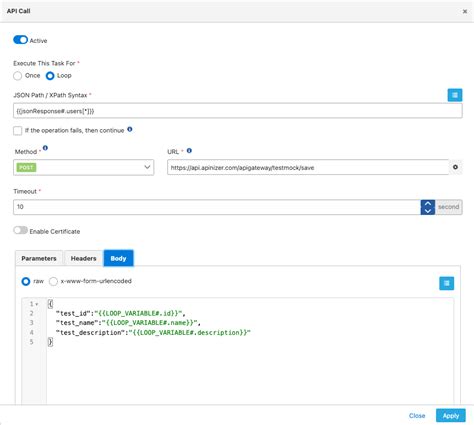474x425 pixels.
Task: Open variable picker icon in Body tab
Action: tap(446, 283)
